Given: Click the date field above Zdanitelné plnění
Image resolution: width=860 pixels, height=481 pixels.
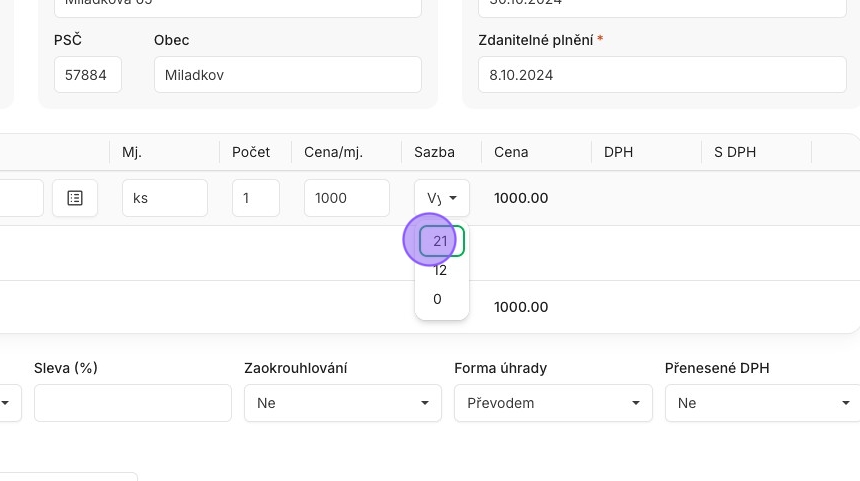Looking at the screenshot, I should pyautogui.click(x=662, y=7).
